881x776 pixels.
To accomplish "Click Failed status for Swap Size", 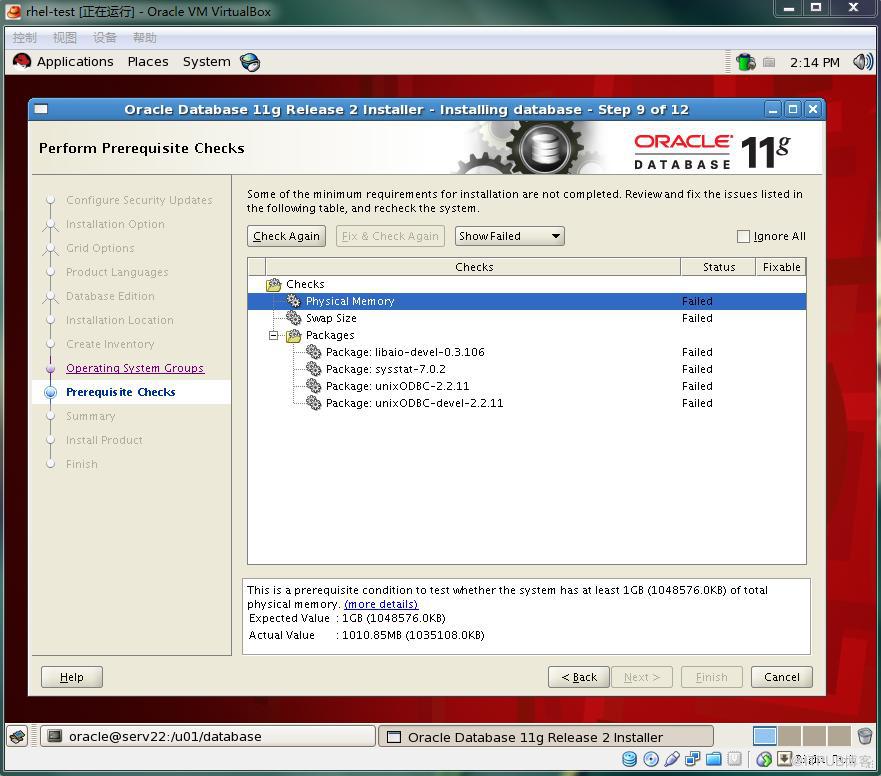I will click(x=697, y=318).
